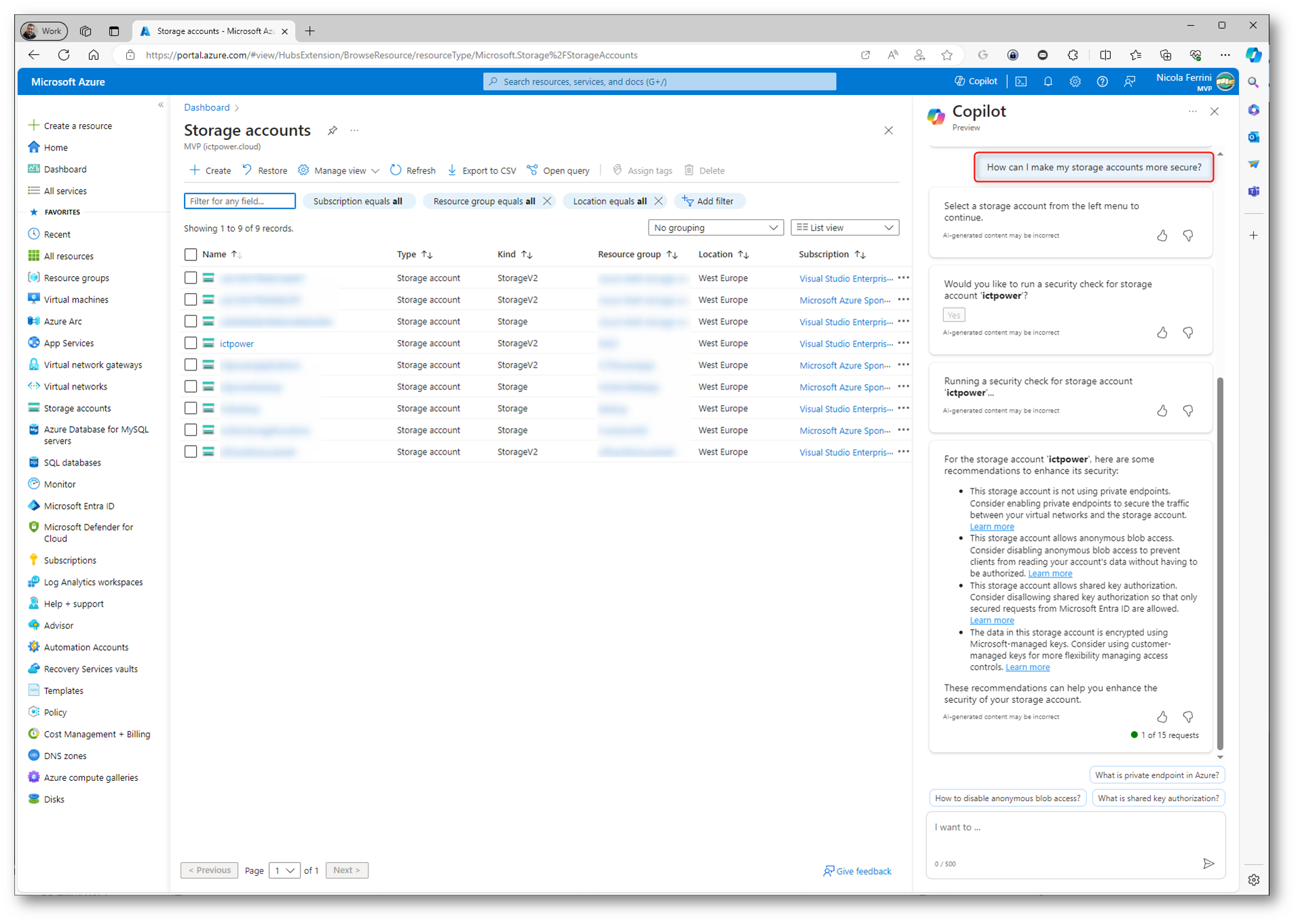
Task: Open Microsoft Defender for Cloud
Action: (89, 533)
